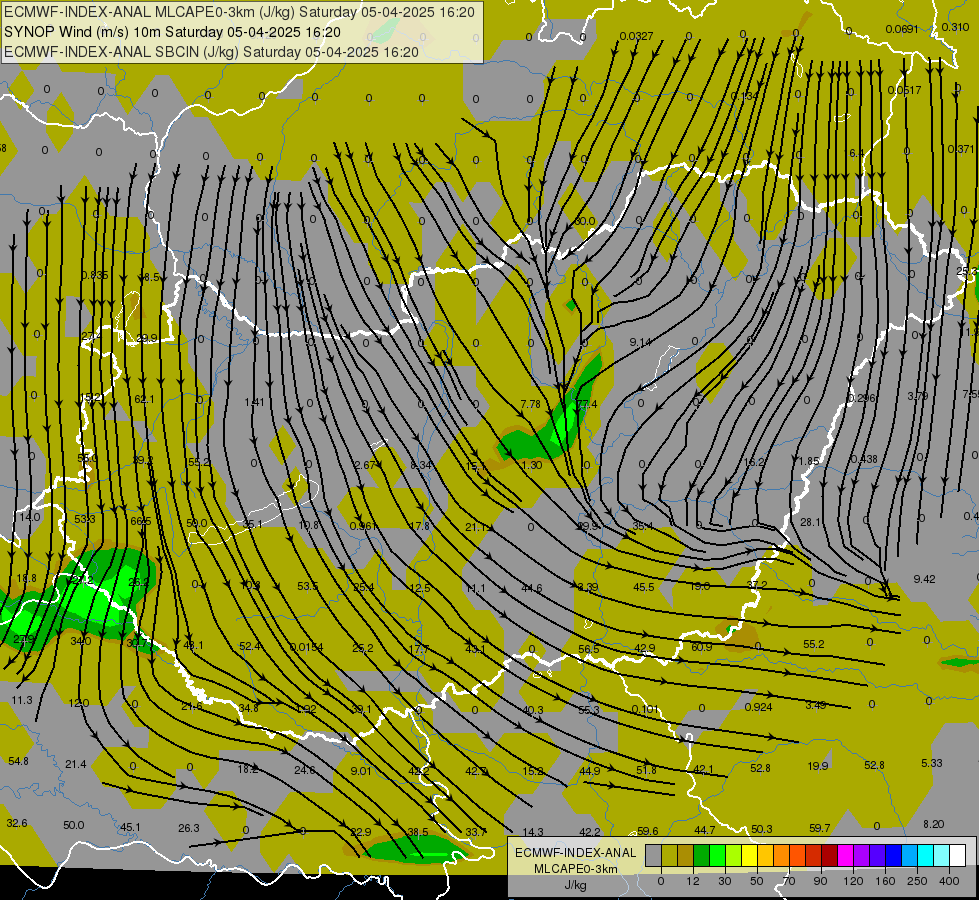
Task: Click the olive swatch in the legend
Action: 670,855
